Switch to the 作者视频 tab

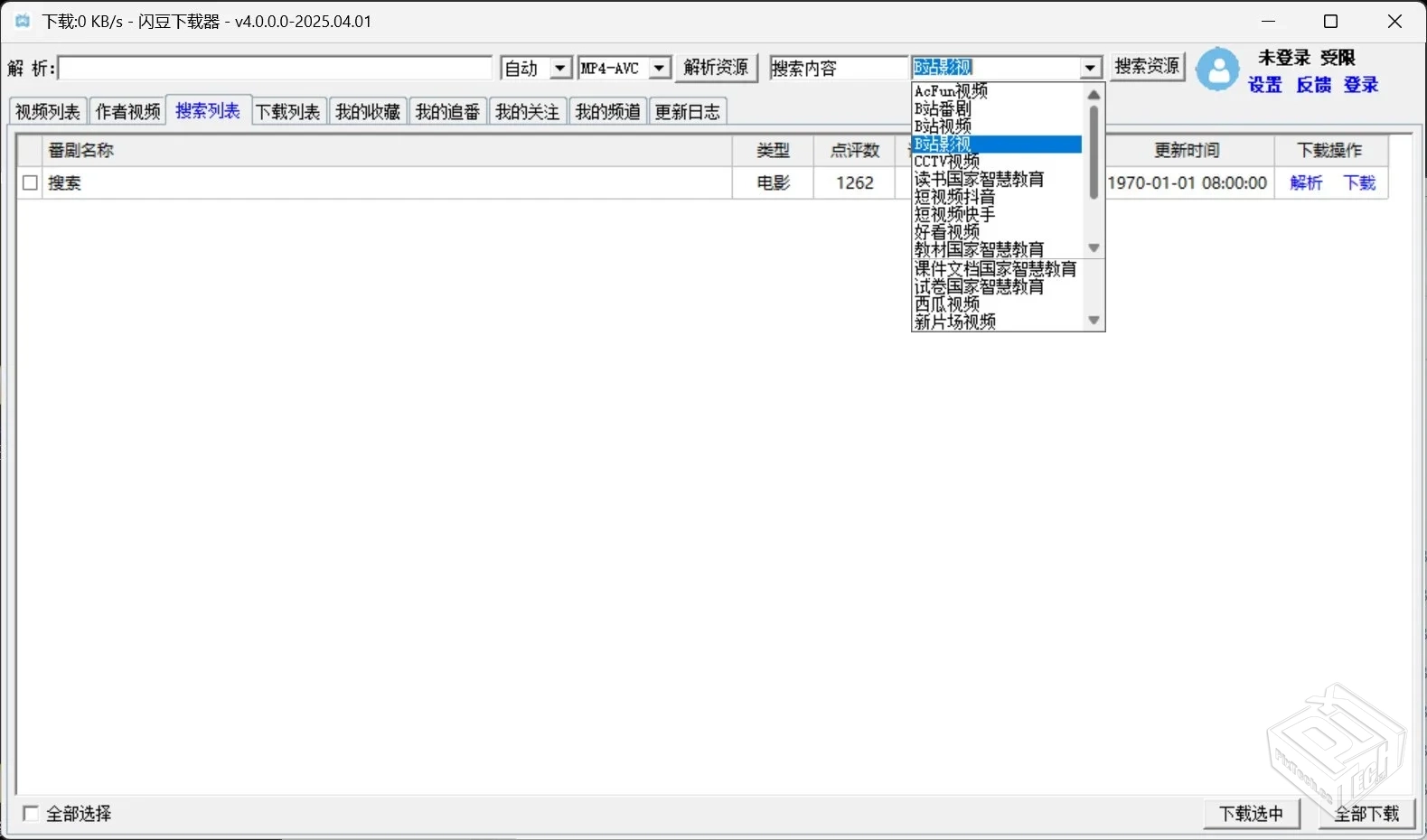(x=127, y=111)
